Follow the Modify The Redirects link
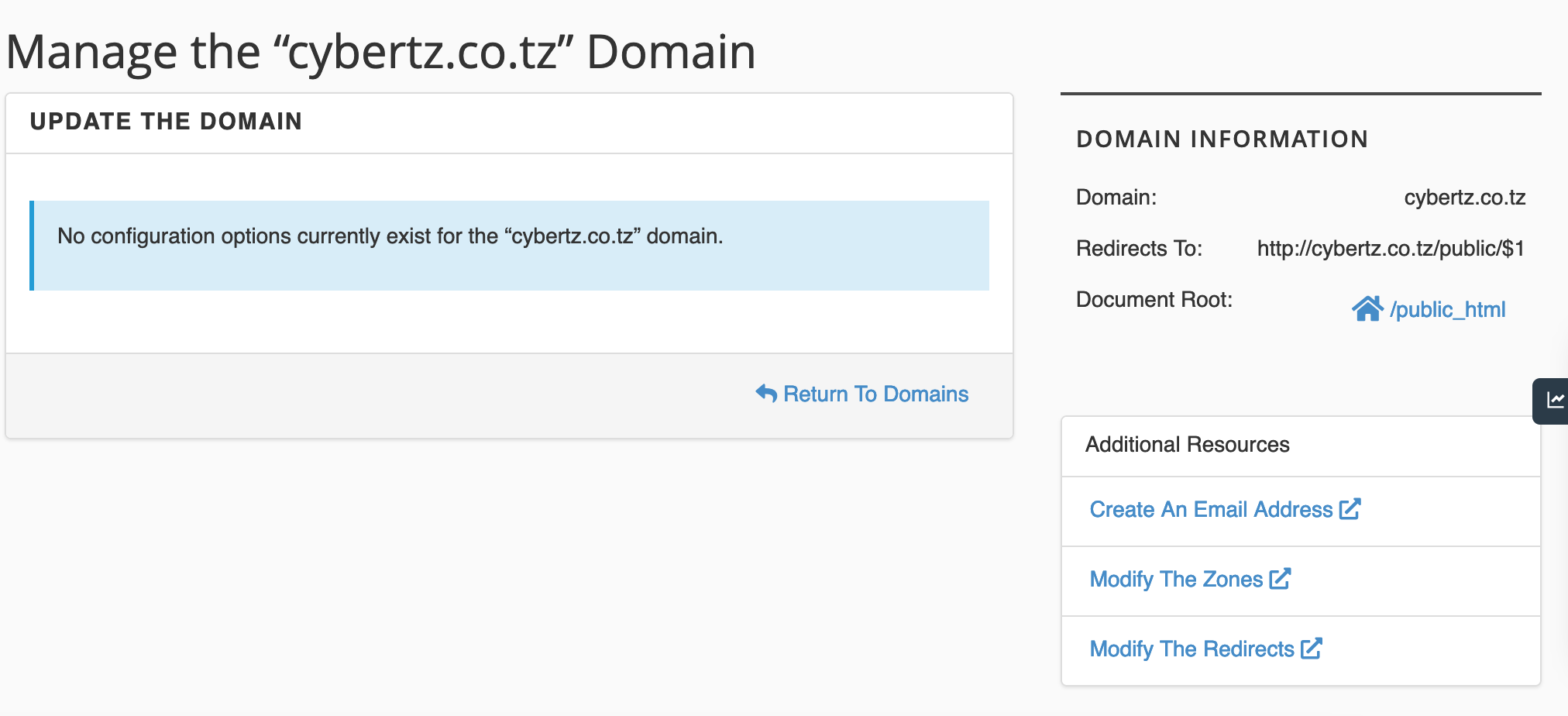1568x716 pixels. (1191, 649)
